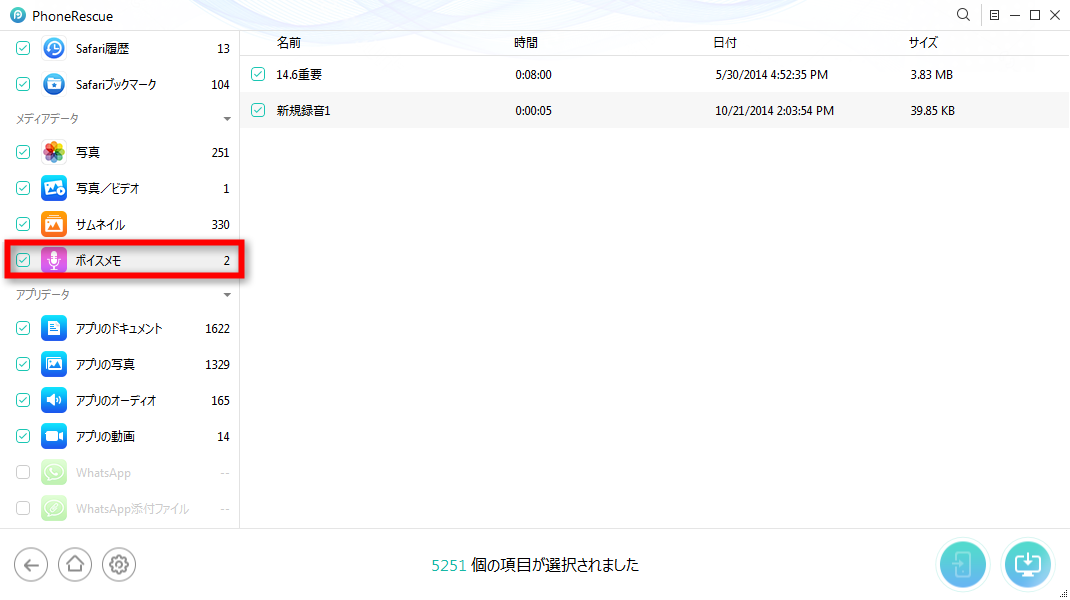Click the 3.83 MB size value

931,74
